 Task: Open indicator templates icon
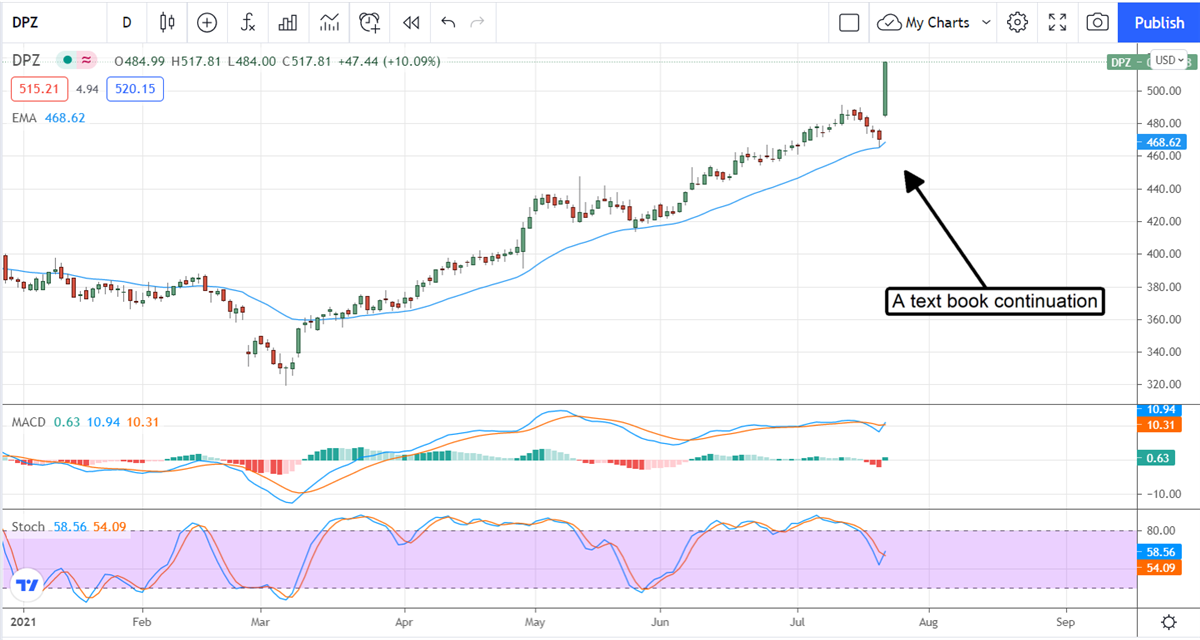[329, 22]
